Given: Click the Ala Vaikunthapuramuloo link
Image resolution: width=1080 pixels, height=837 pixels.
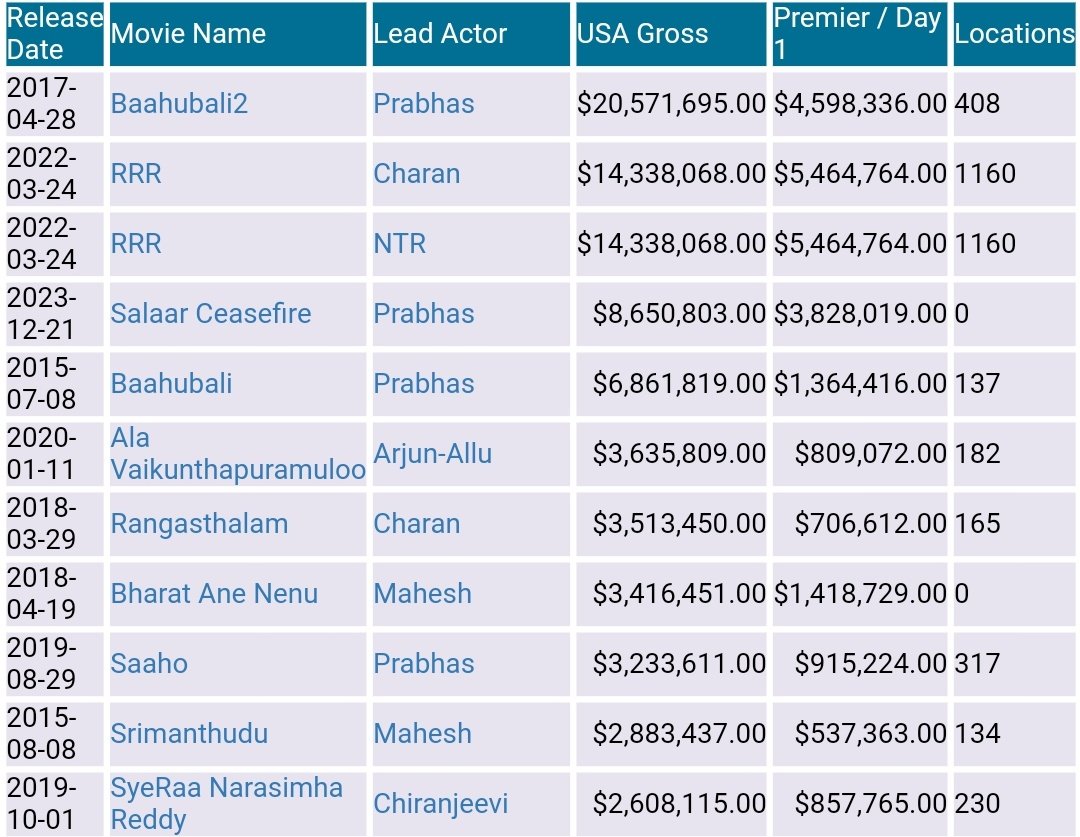Looking at the screenshot, I should tap(238, 453).
